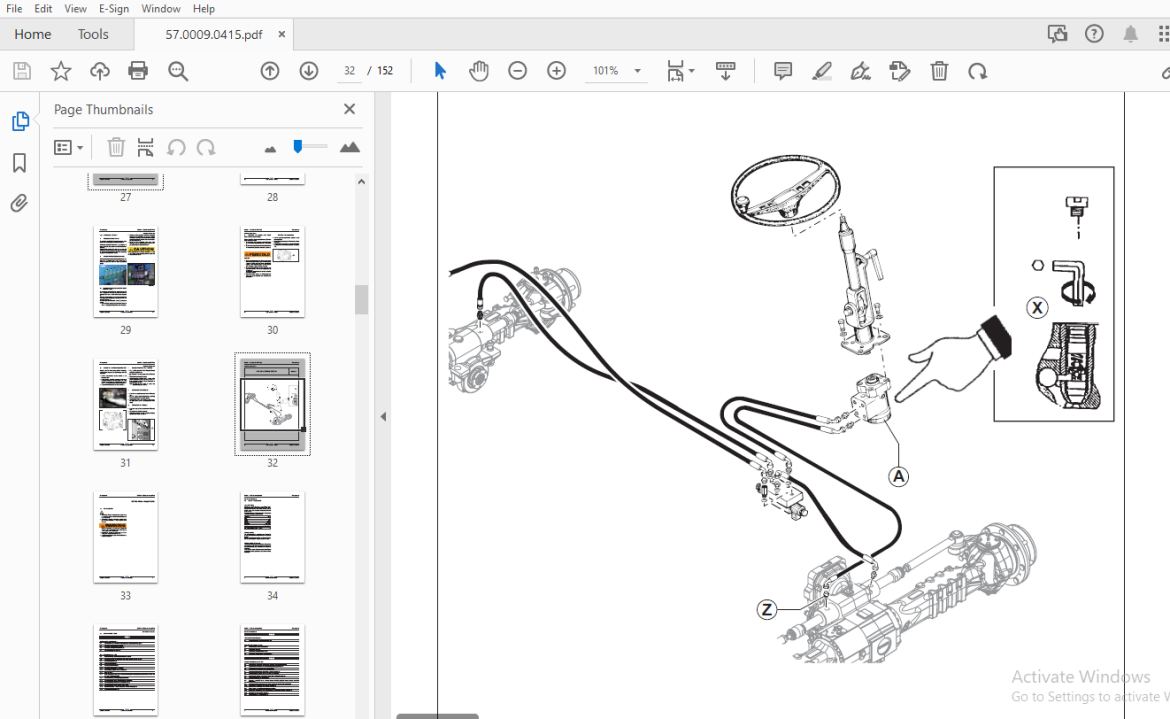Select the Highlight text tool
This screenshot has width=1170, height=719.
pyautogui.click(x=822, y=71)
